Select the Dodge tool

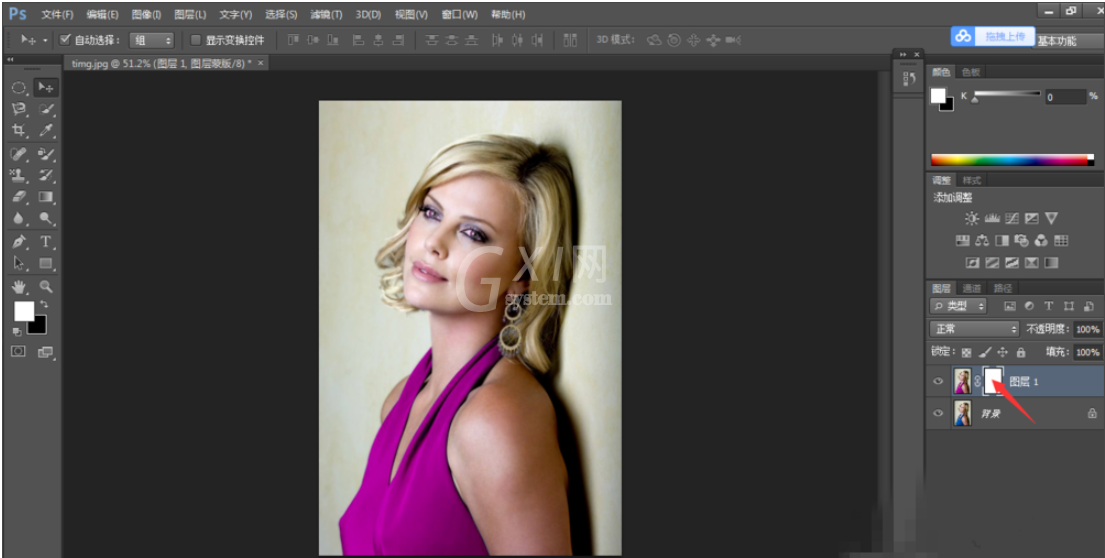46,218
